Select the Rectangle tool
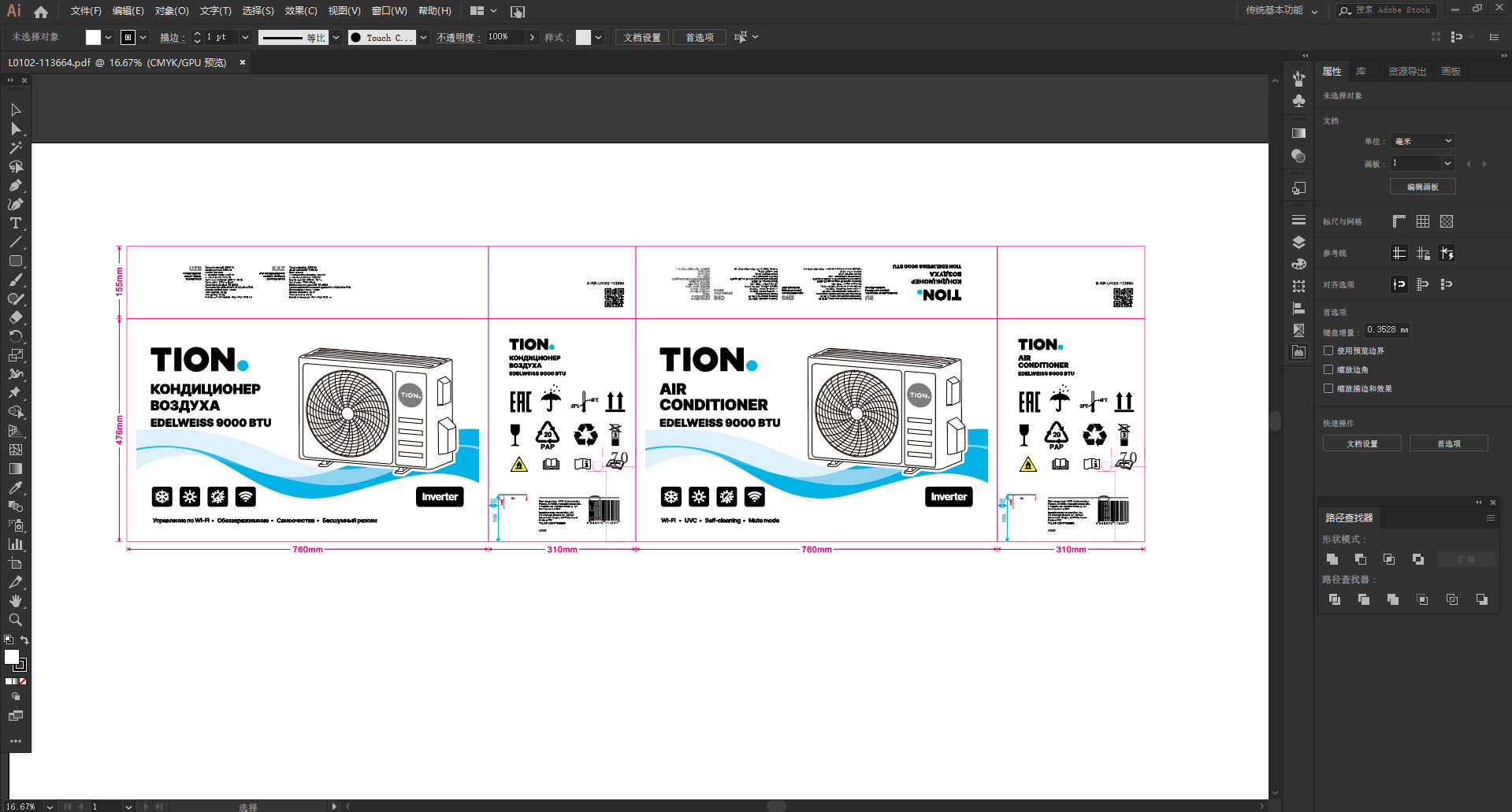 16,261
